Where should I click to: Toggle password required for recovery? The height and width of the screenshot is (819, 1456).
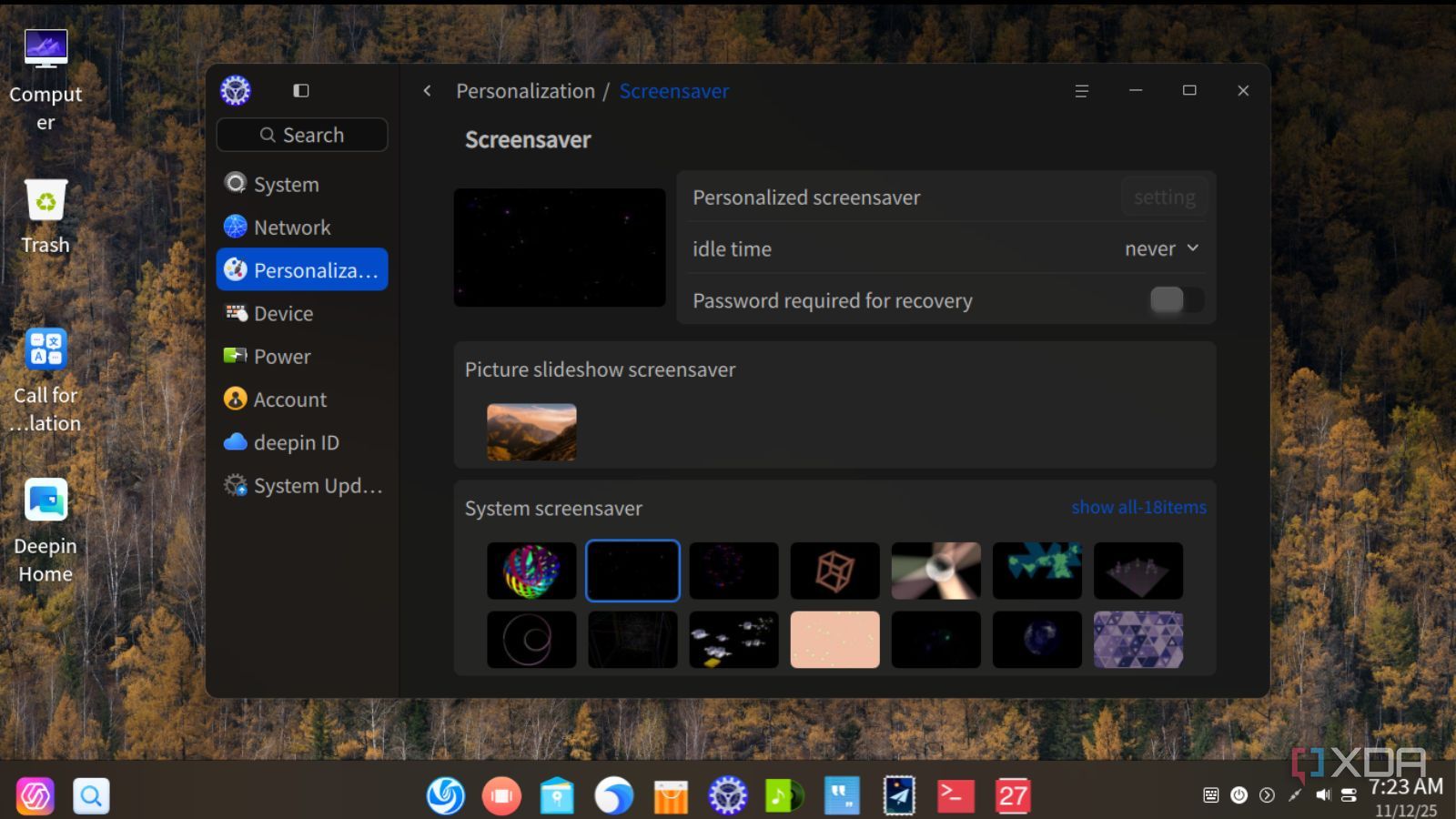(x=1176, y=299)
